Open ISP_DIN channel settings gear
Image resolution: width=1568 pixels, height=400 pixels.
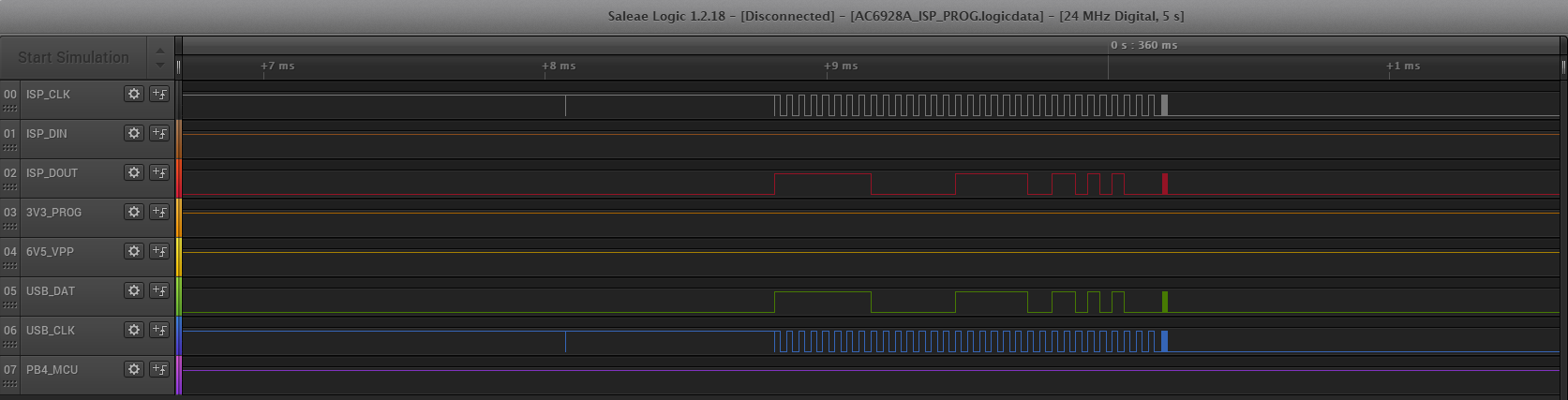(x=134, y=133)
